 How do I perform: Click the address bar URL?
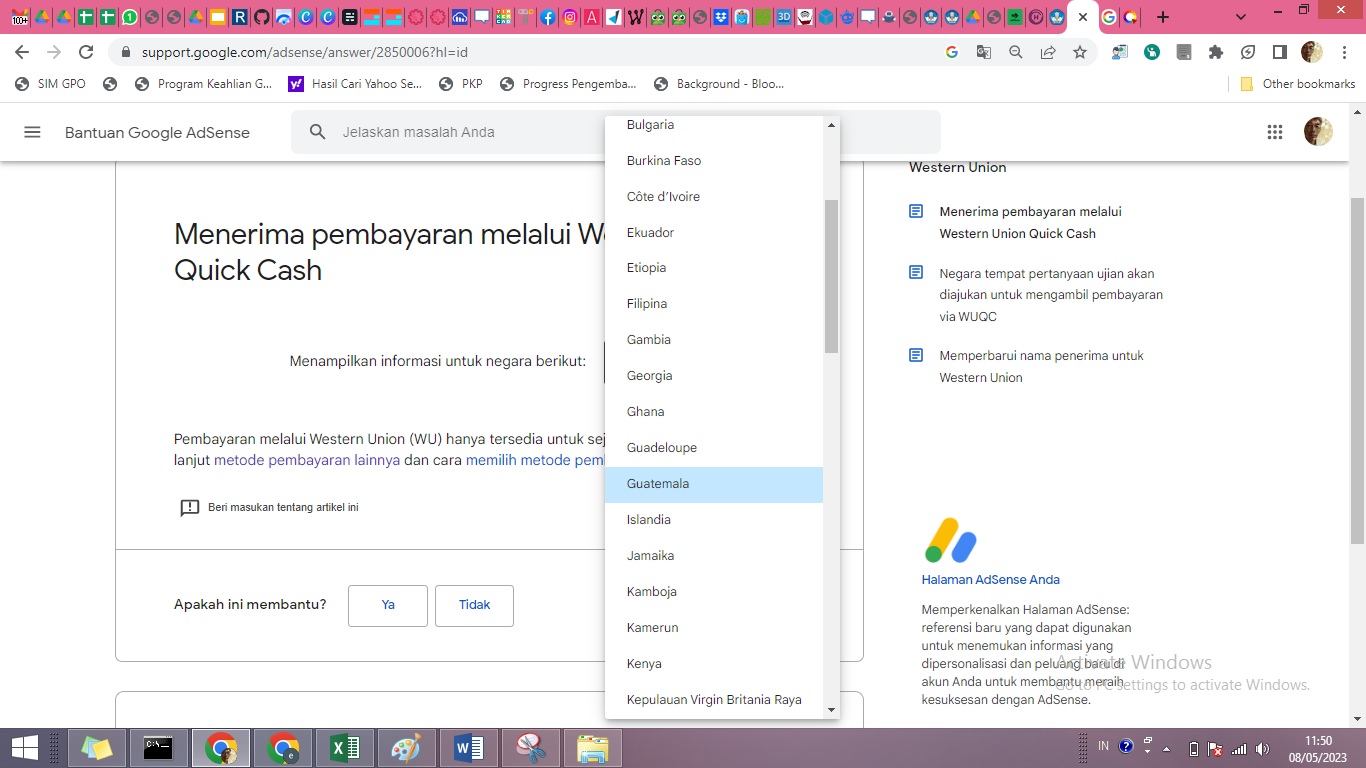pos(305,52)
